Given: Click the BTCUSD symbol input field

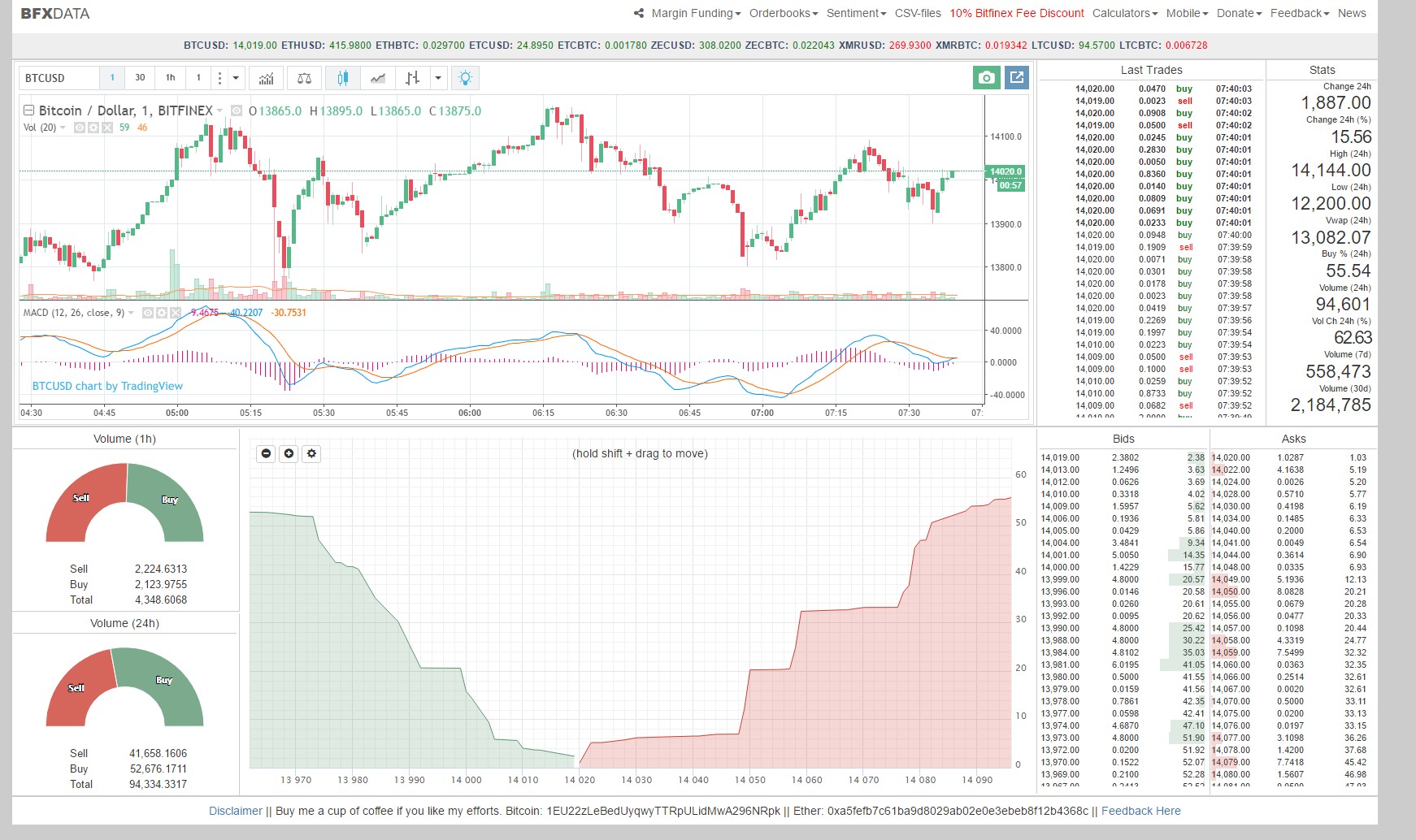Looking at the screenshot, I should point(59,78).
